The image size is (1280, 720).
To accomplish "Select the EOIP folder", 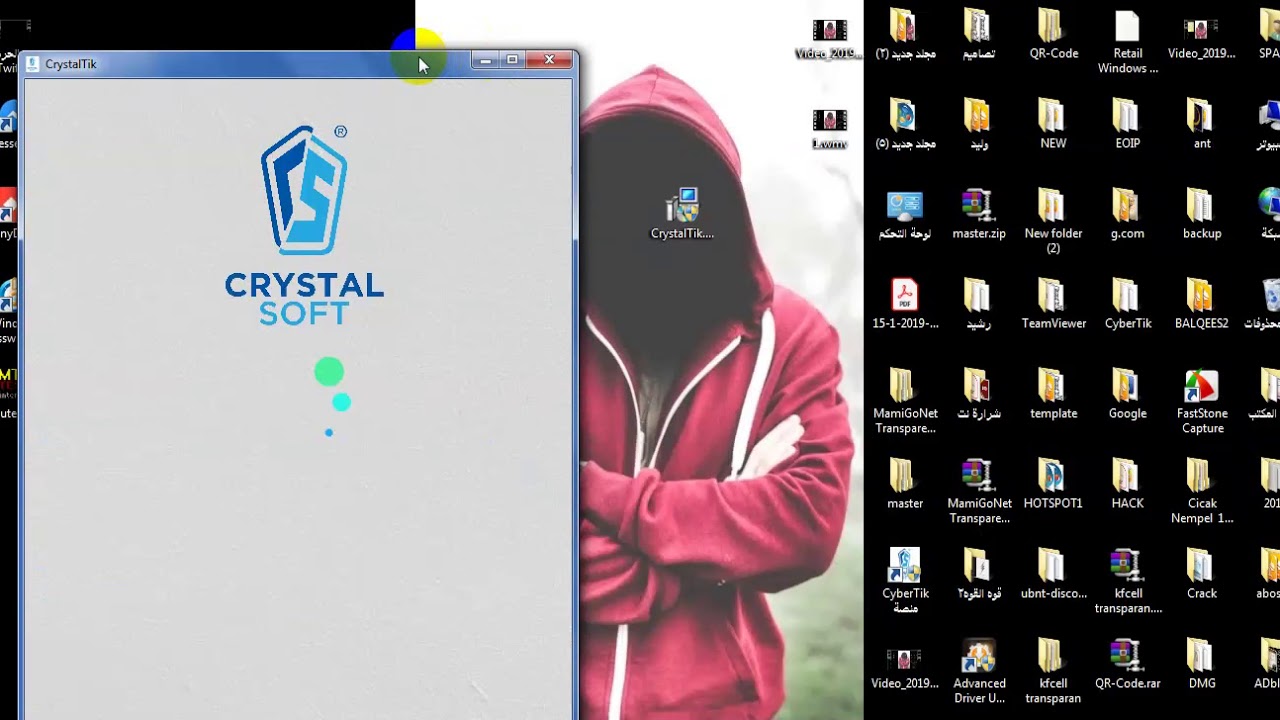I will coord(1127,125).
